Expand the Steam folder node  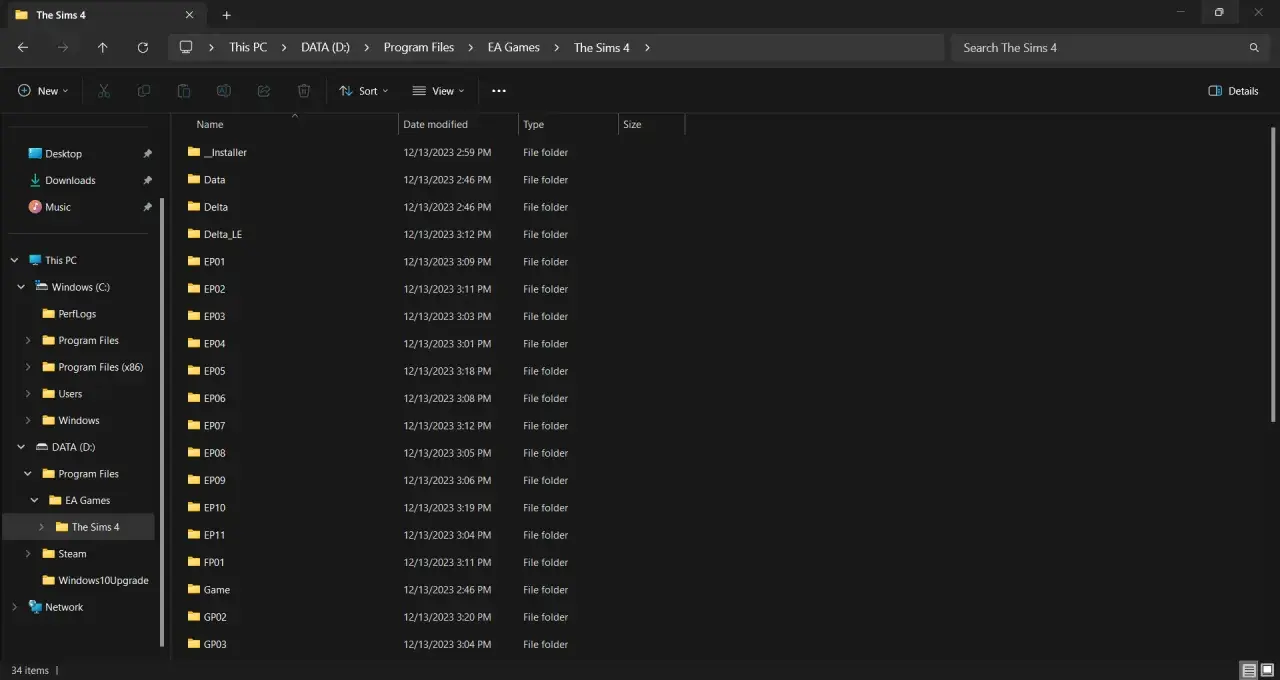[28, 554]
